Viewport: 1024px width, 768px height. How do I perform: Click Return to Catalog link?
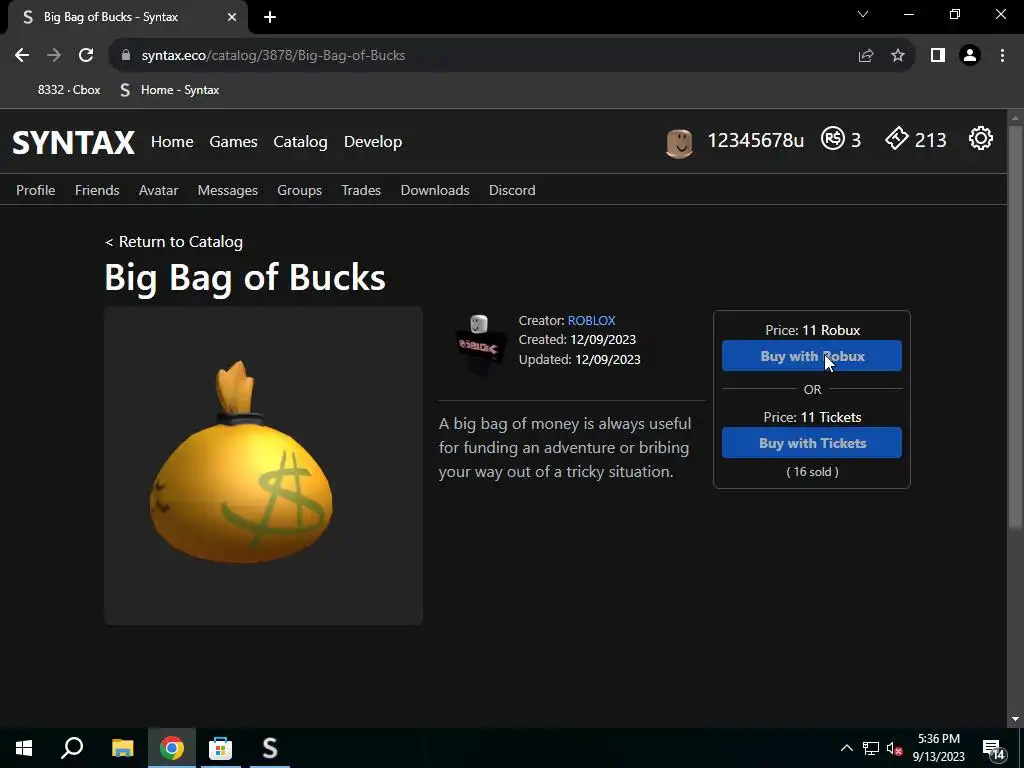(x=174, y=242)
